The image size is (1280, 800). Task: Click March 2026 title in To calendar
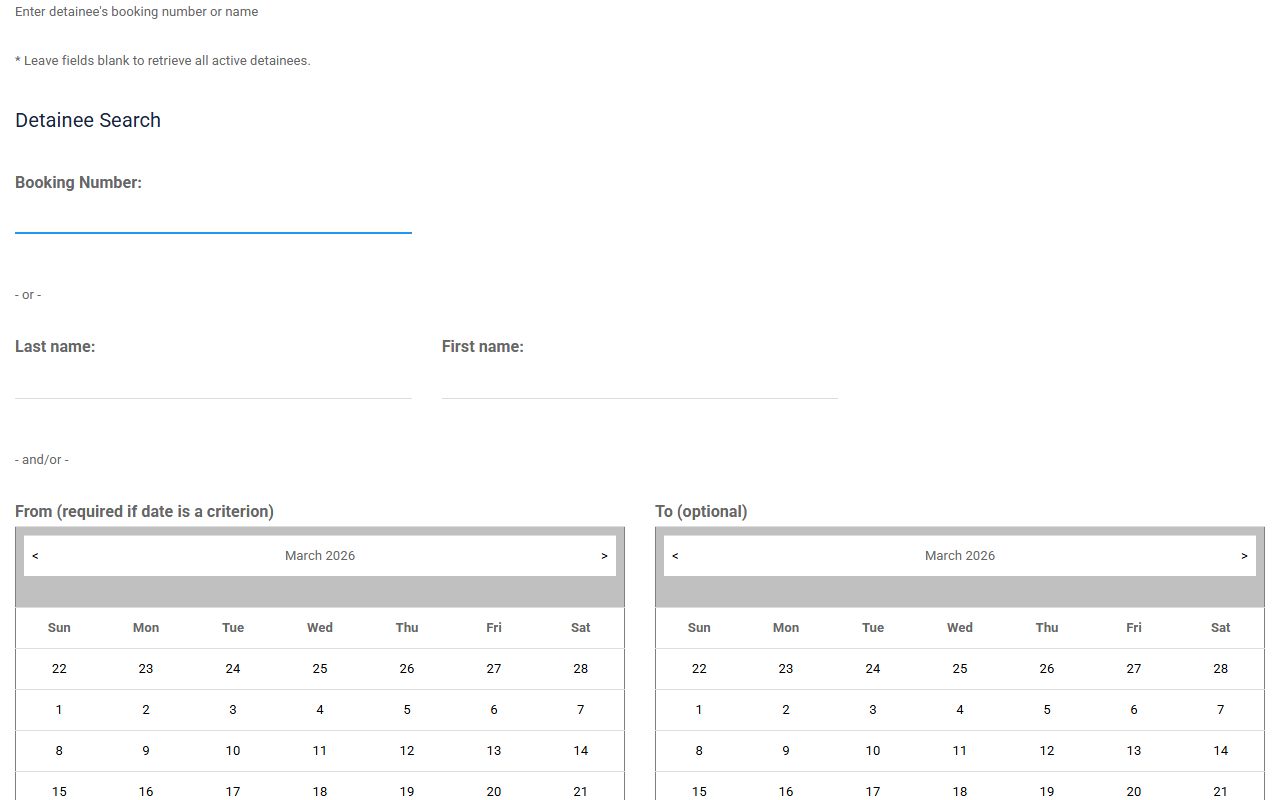pyautogui.click(x=960, y=556)
